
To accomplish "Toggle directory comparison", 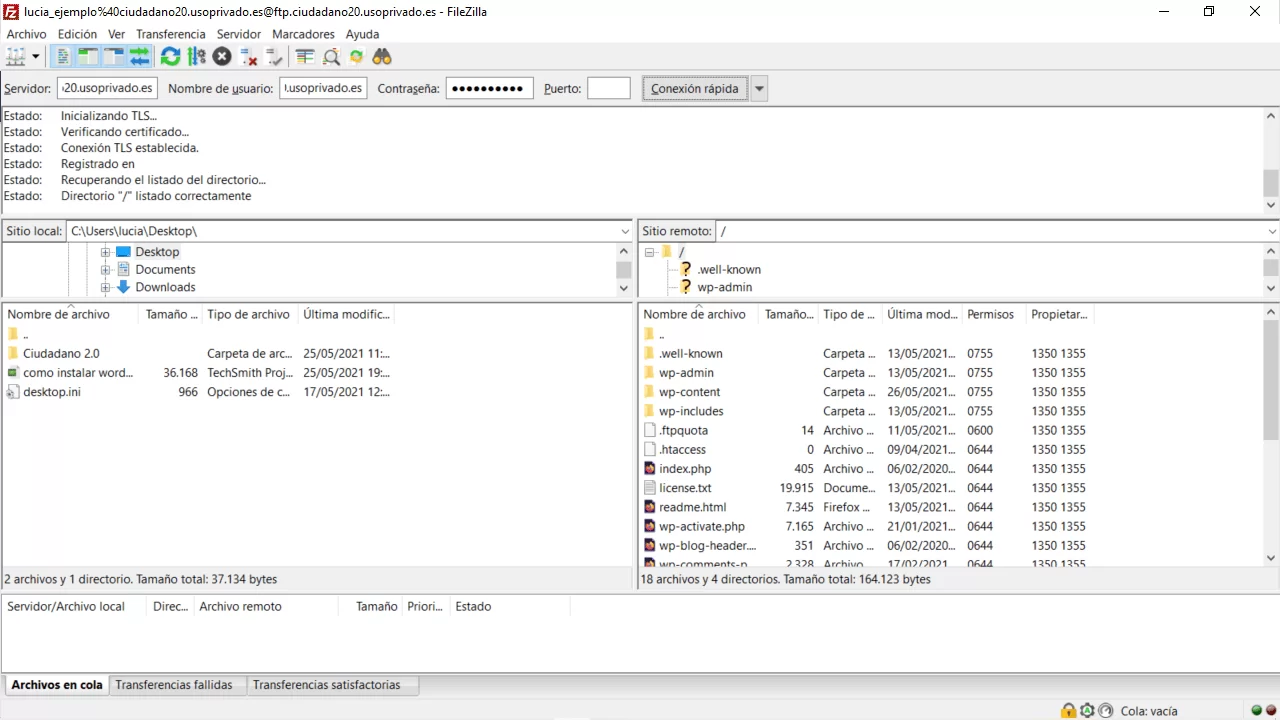I will pos(331,57).
